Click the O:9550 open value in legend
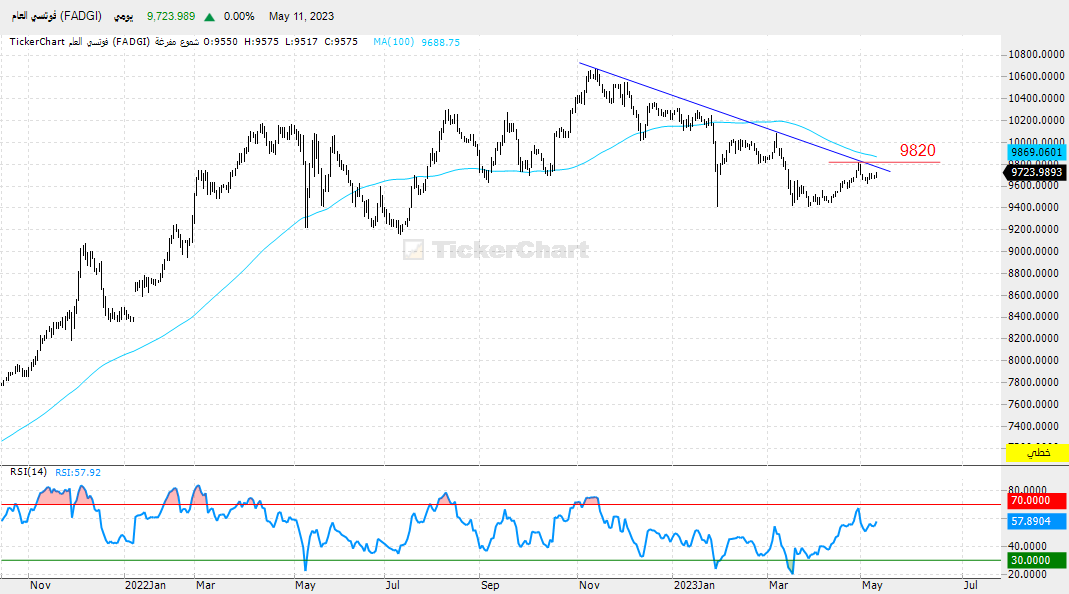The image size is (1069, 594). click(221, 42)
